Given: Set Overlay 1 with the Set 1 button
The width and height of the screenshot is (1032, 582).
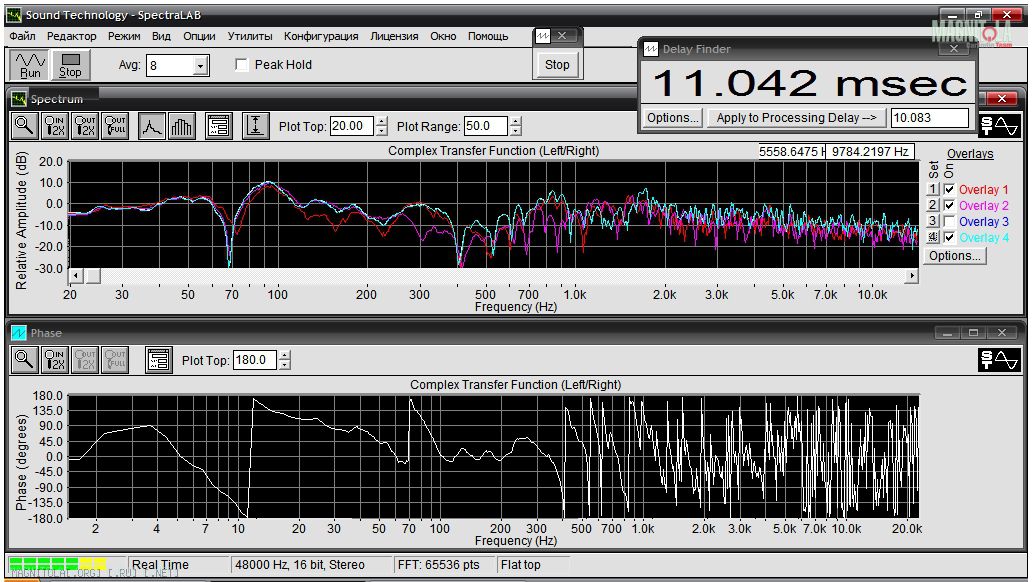Looking at the screenshot, I should pyautogui.click(x=933, y=190).
